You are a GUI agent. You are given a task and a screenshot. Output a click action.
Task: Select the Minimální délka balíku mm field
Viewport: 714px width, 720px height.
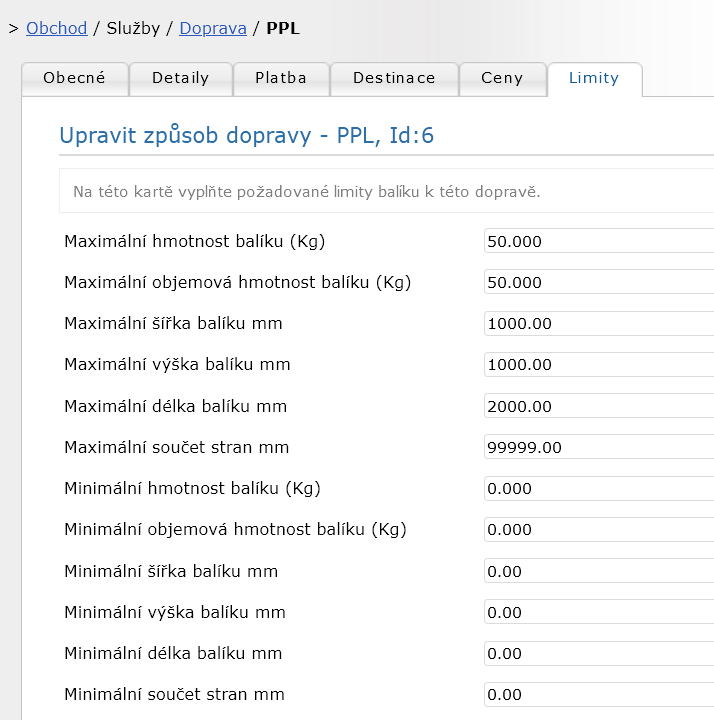599,653
